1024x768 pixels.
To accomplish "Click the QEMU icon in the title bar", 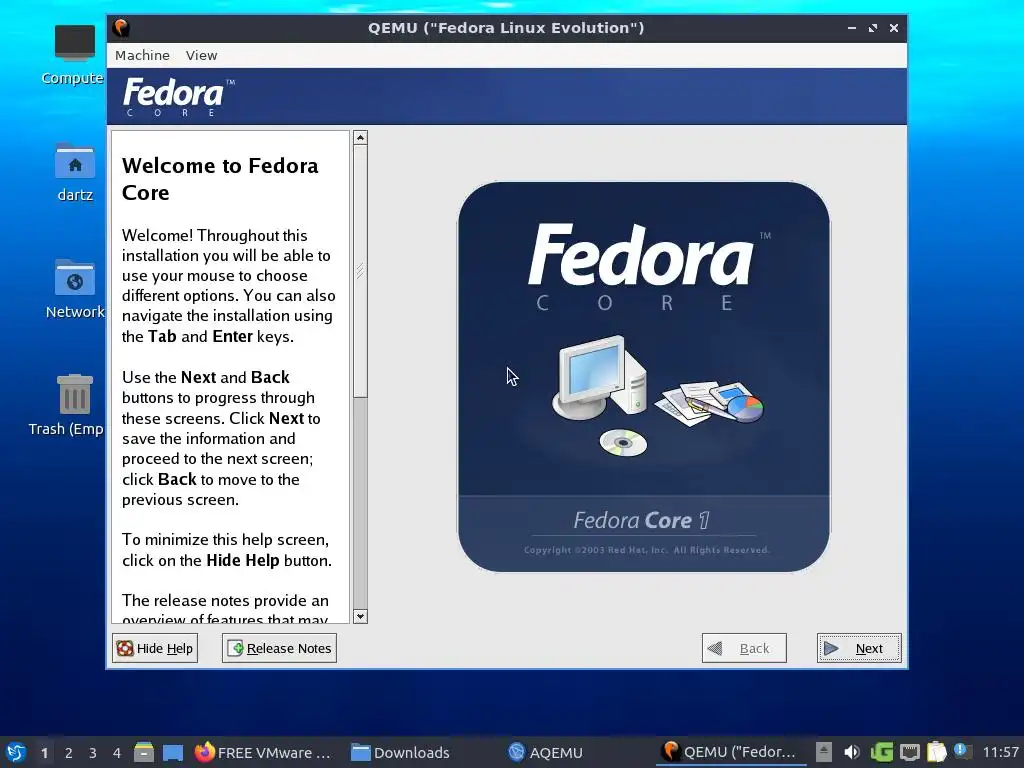I will 121,28.
